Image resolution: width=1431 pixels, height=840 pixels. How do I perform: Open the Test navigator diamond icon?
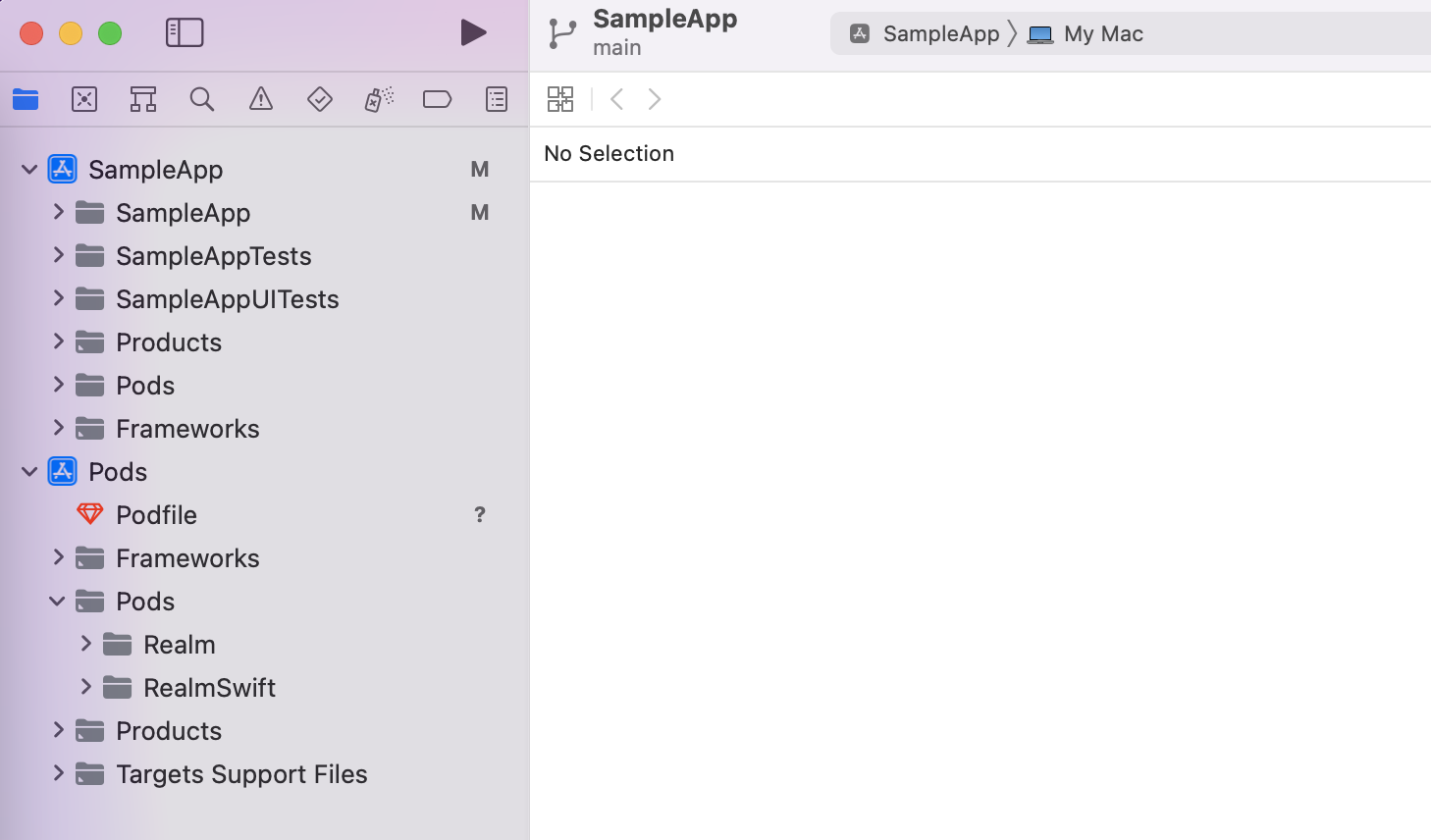click(320, 99)
